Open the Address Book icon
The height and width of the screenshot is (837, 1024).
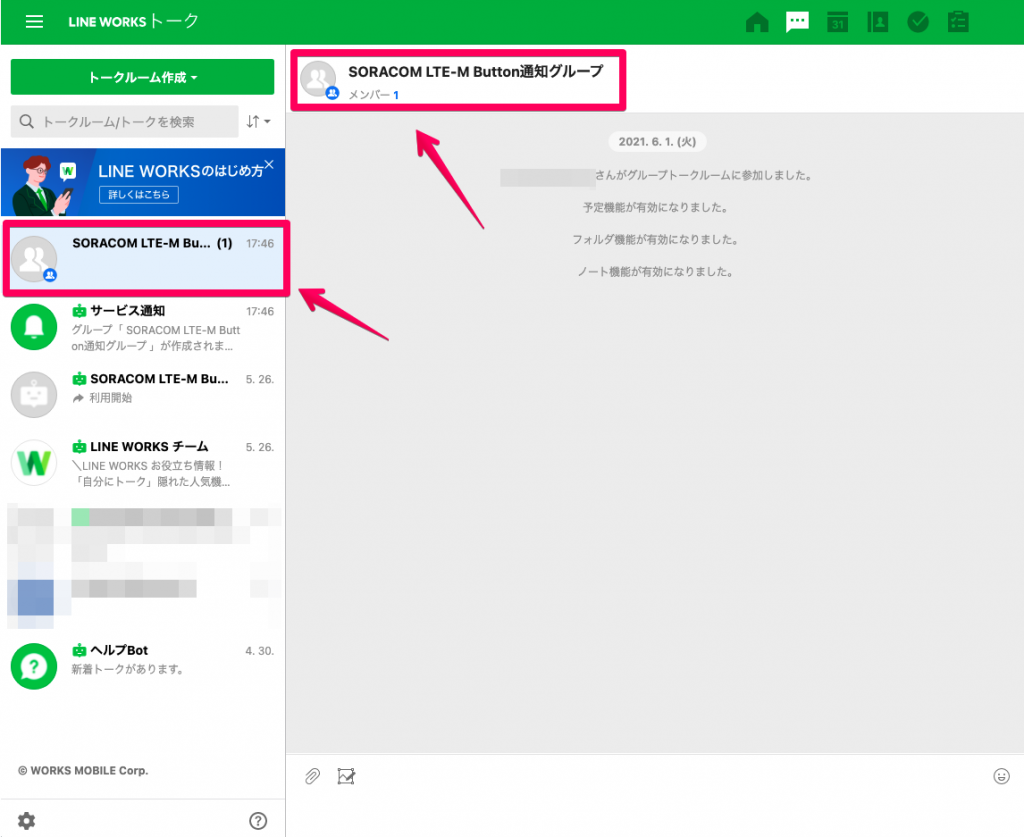click(878, 22)
